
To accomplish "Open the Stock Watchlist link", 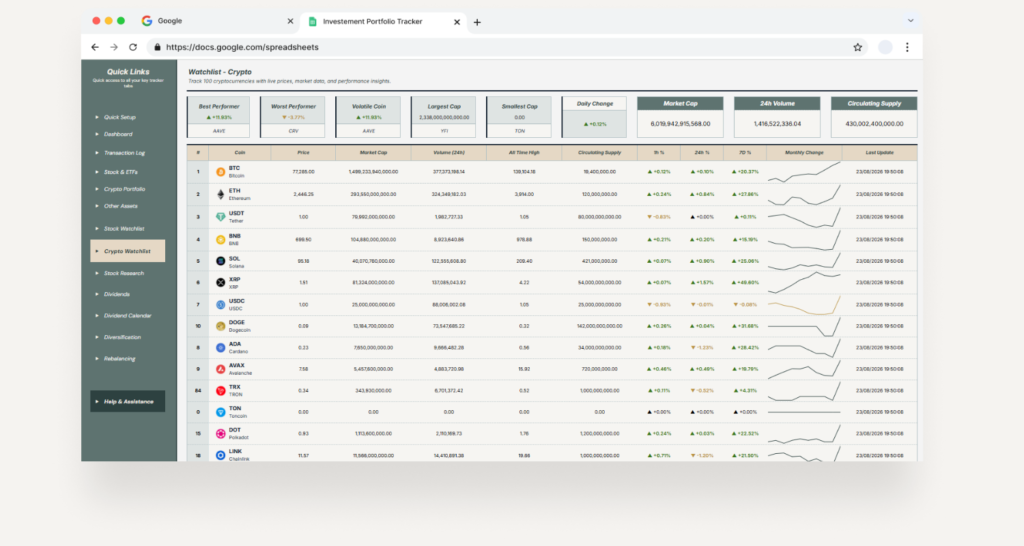I will click(x=124, y=229).
